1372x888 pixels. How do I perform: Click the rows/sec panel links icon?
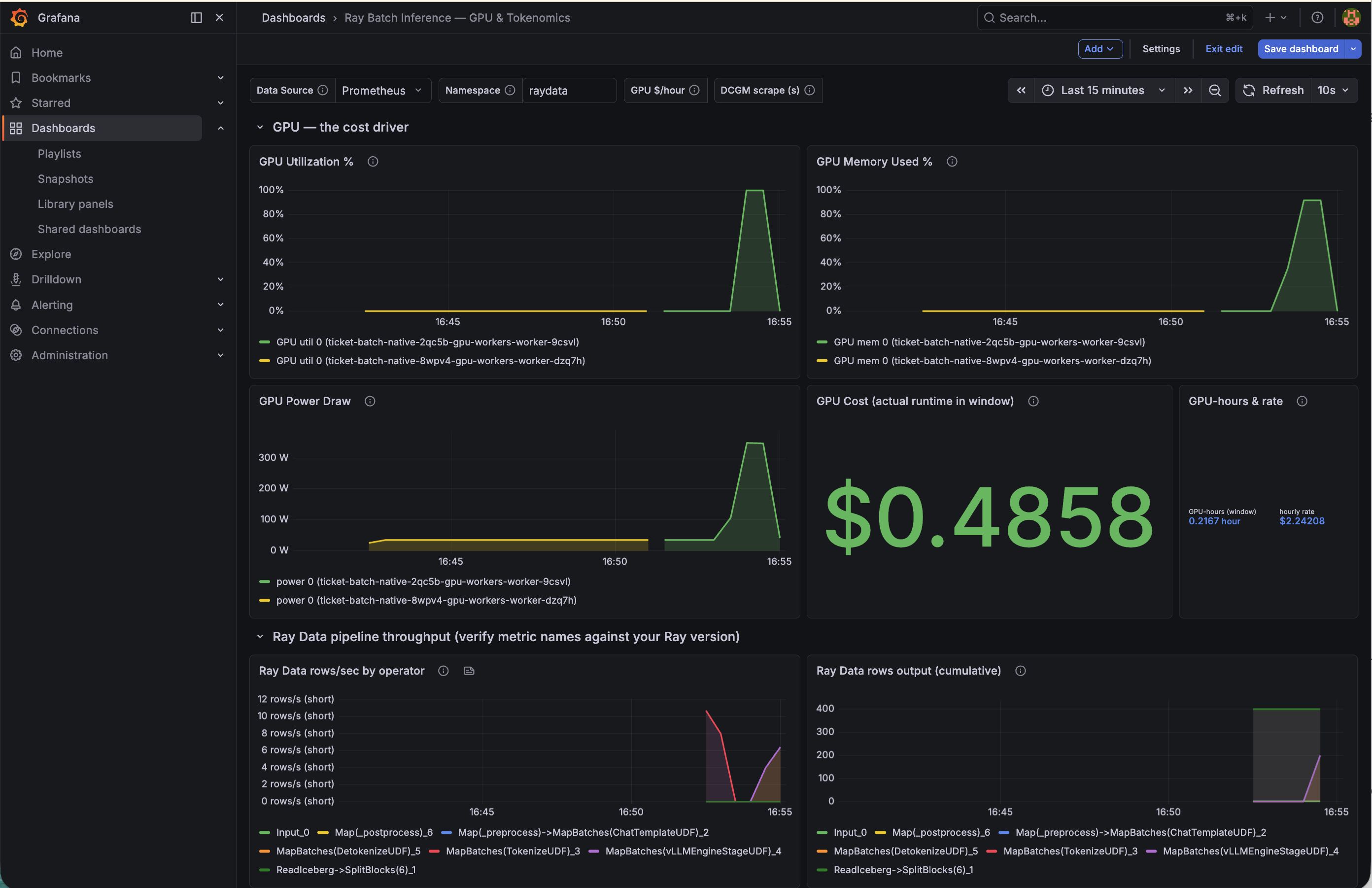coord(469,671)
